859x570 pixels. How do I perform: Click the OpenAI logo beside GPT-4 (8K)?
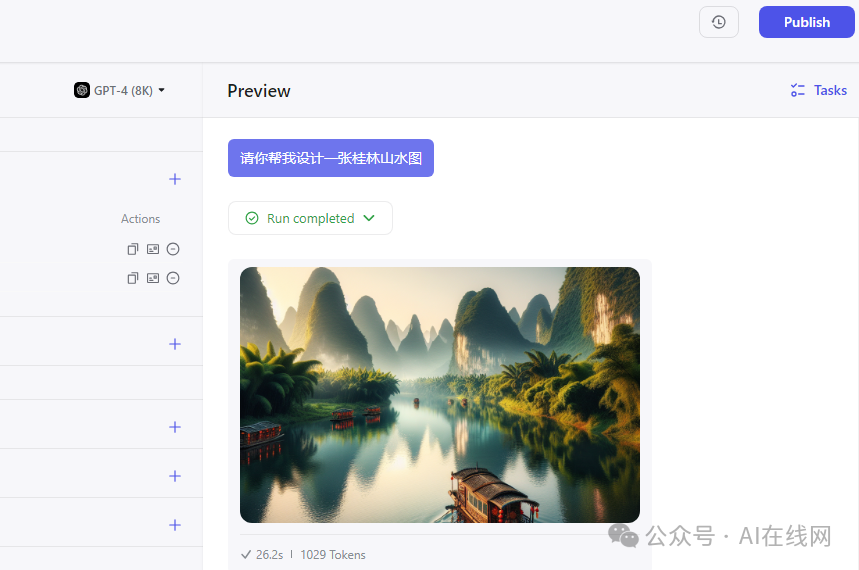point(82,90)
